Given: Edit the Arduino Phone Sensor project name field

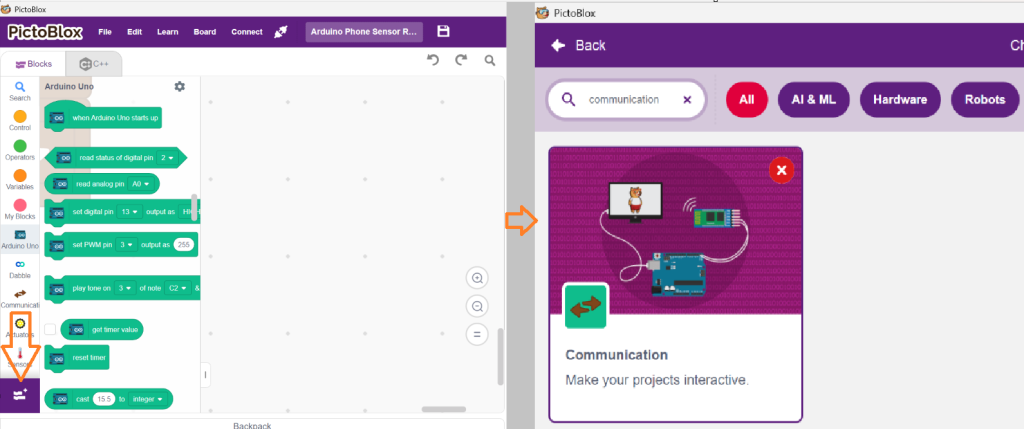Looking at the screenshot, I should [x=364, y=32].
